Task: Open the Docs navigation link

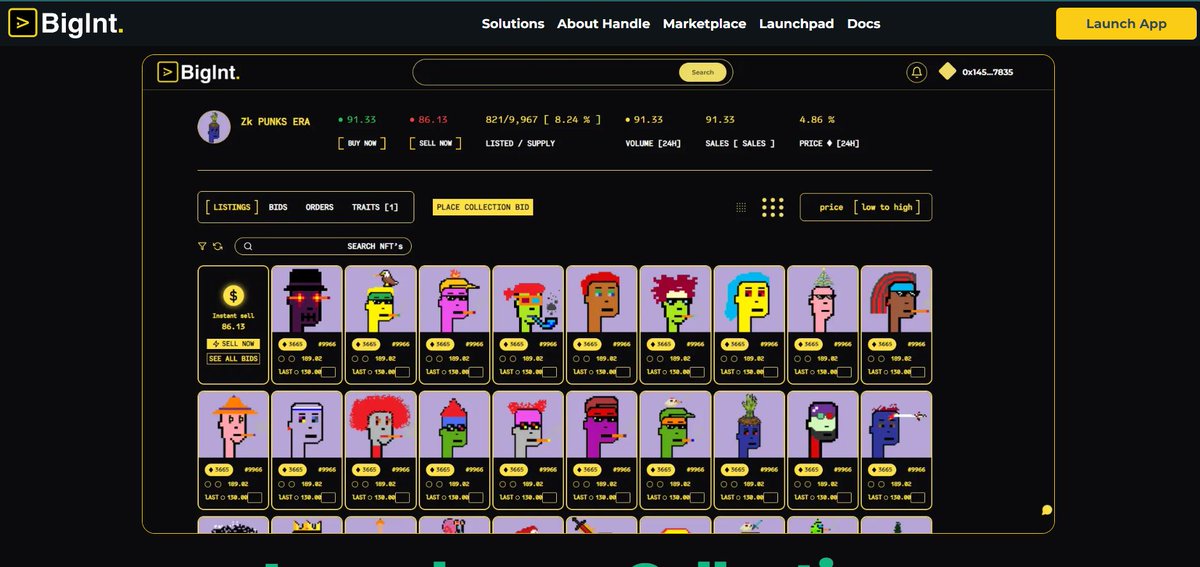Action: [864, 23]
